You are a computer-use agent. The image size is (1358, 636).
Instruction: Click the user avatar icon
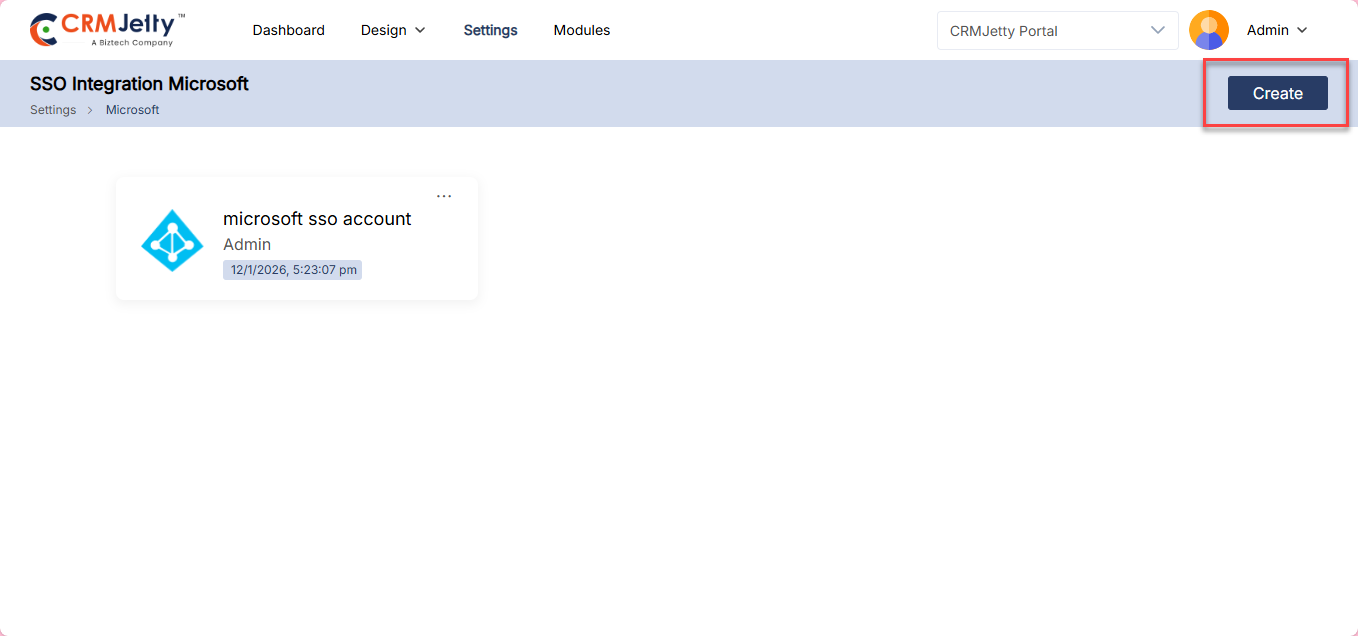[1208, 30]
